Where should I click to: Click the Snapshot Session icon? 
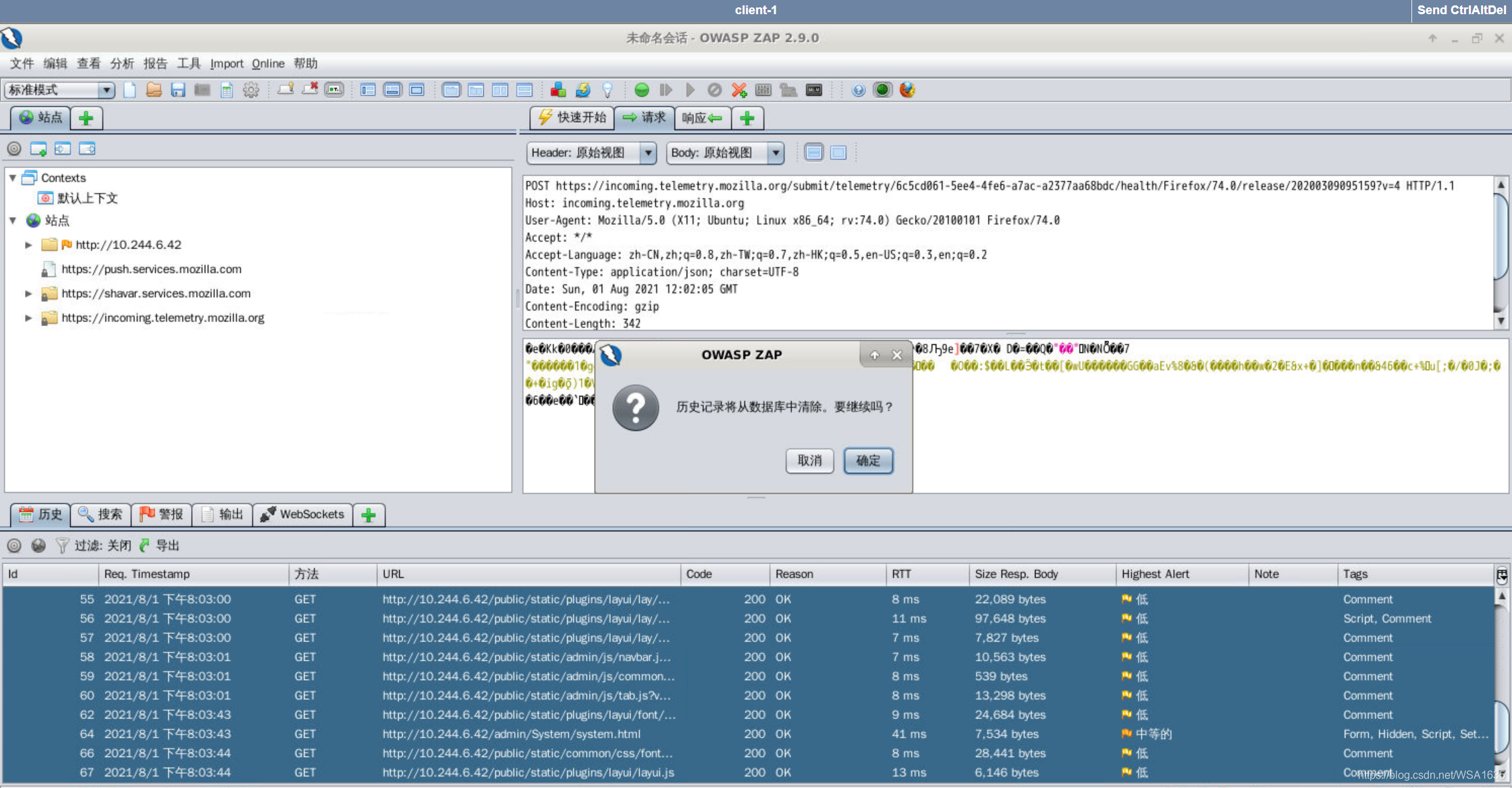coord(202,90)
